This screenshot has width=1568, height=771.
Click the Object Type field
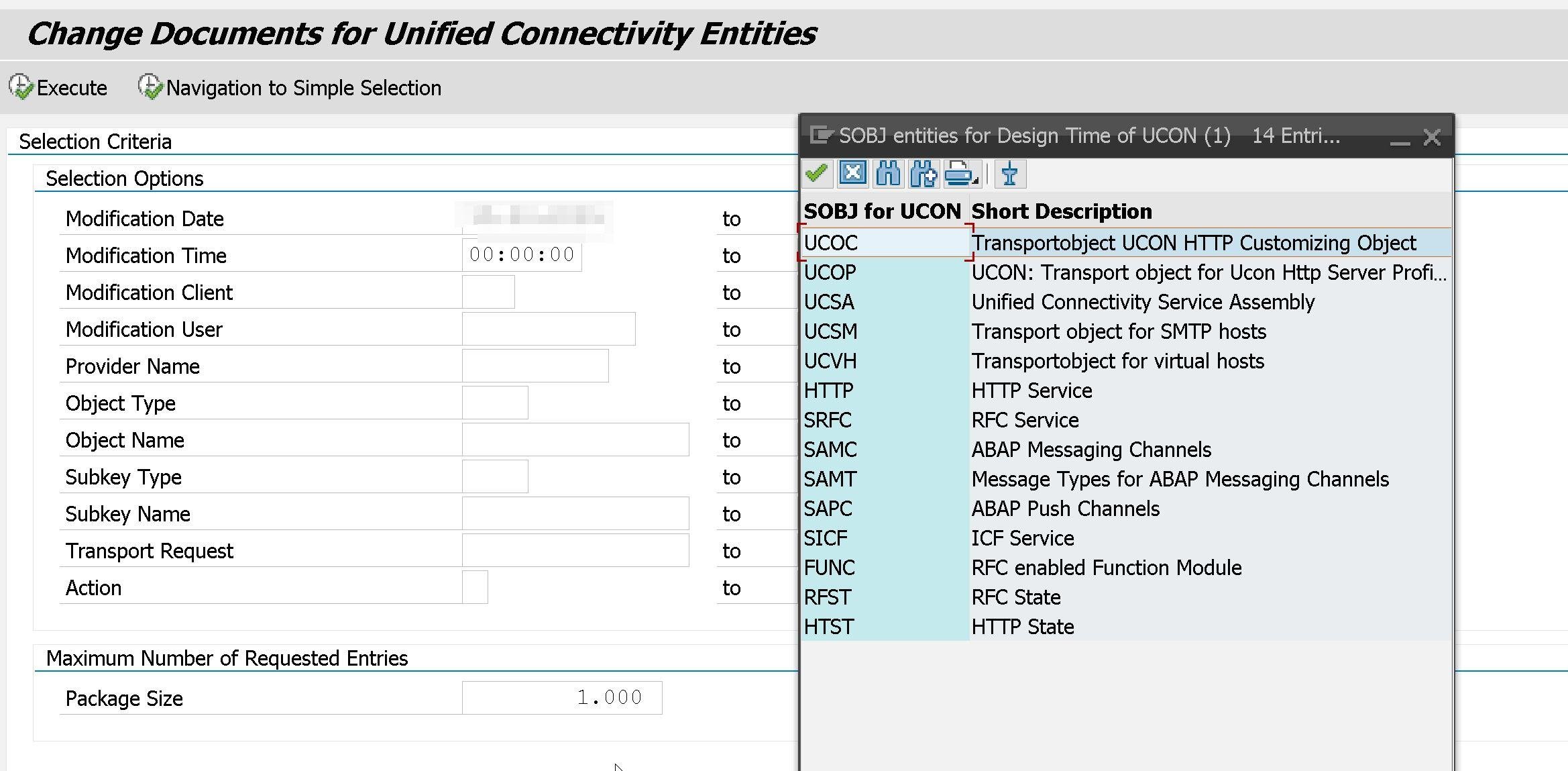(x=495, y=403)
